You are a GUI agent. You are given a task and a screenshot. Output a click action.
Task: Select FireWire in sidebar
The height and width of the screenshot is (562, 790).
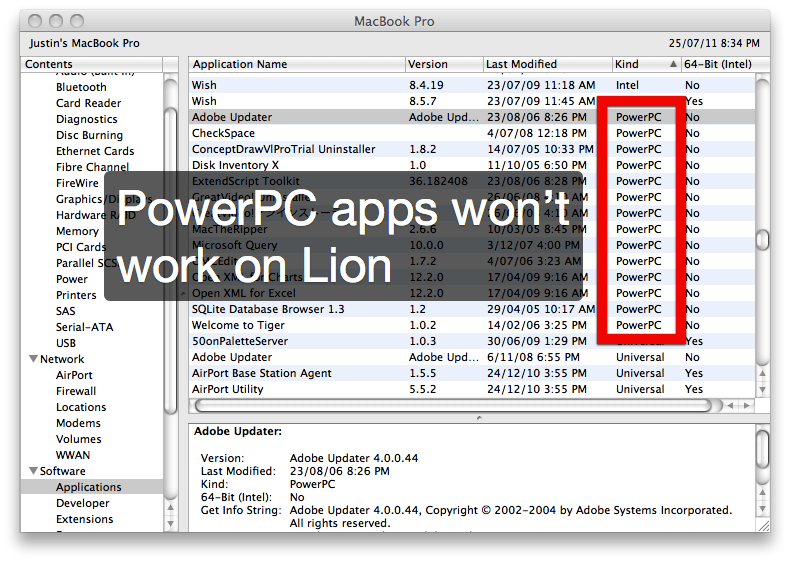tap(77, 183)
